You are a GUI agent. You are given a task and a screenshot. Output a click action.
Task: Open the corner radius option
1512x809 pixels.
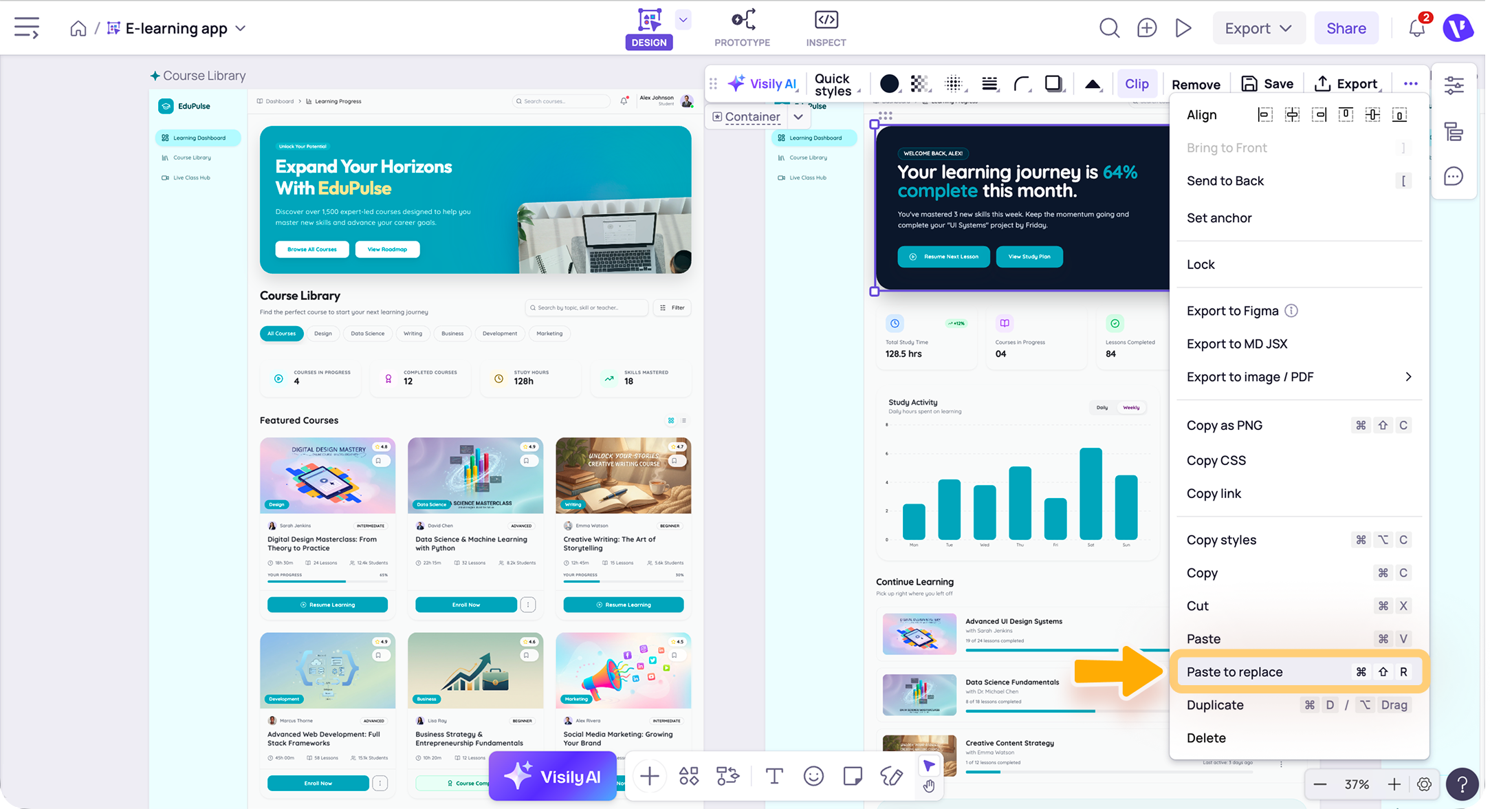pyautogui.click(x=1022, y=84)
